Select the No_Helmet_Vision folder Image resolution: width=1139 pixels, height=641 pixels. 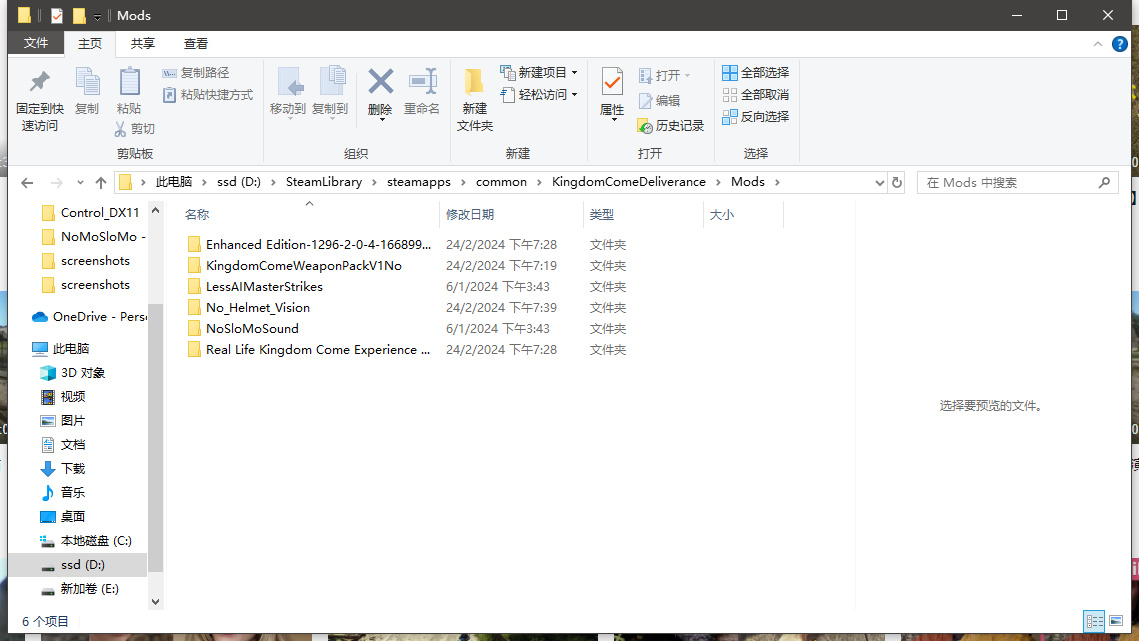[x=248, y=307]
